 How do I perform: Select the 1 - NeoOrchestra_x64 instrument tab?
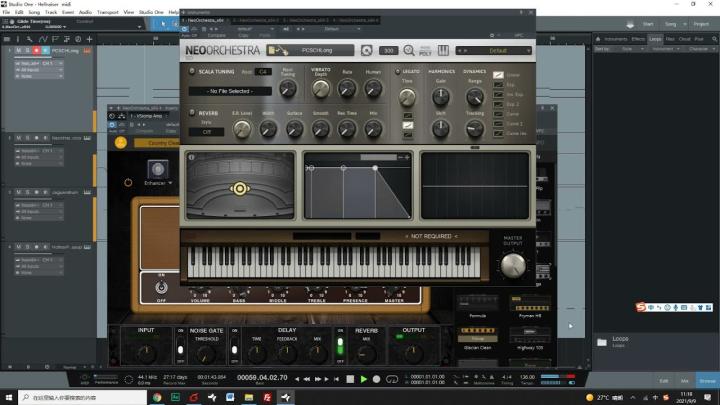pos(203,20)
